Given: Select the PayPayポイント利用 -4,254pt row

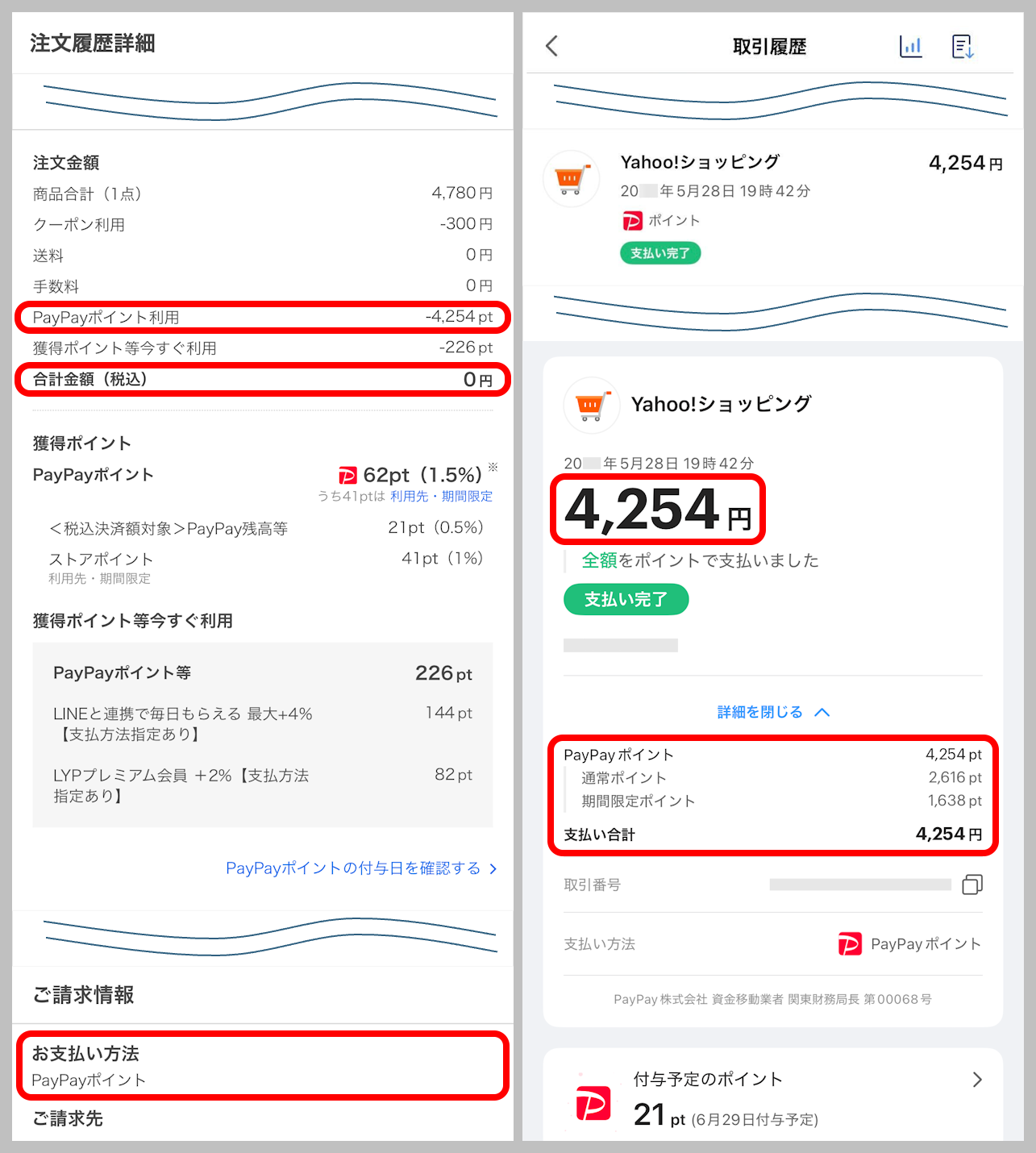Looking at the screenshot, I should pos(263,317).
